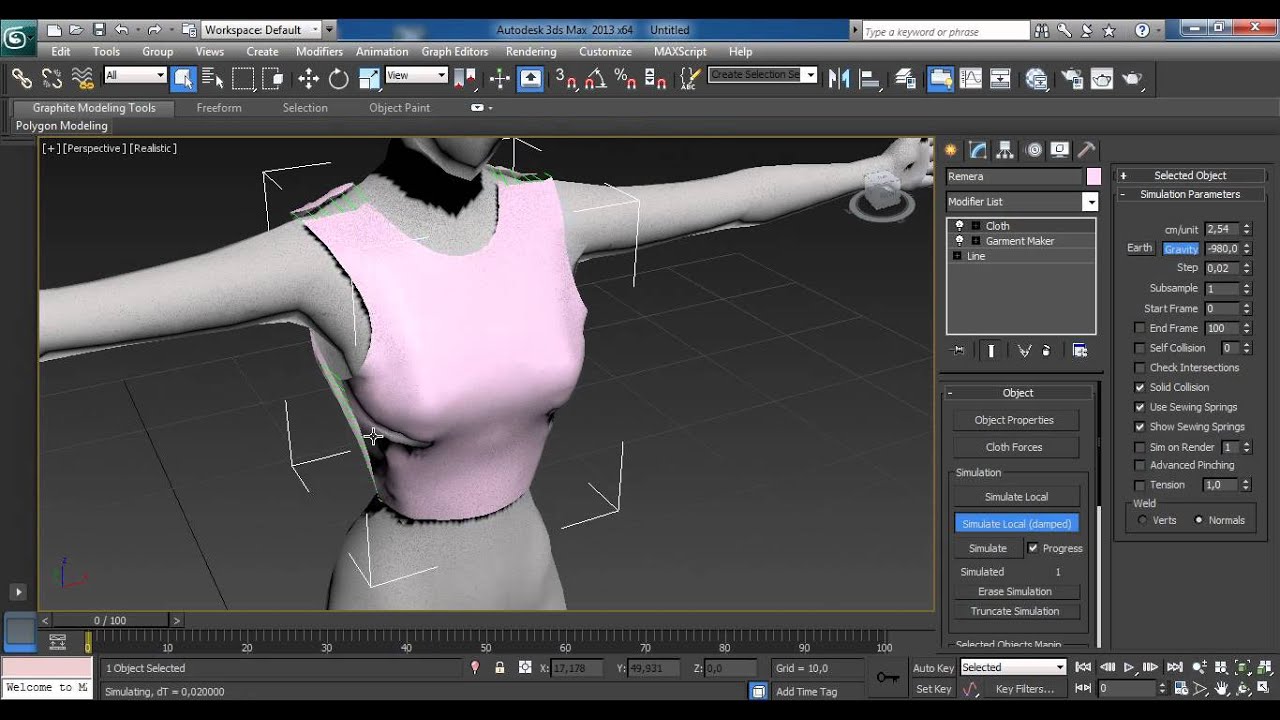This screenshot has height=720, width=1280.
Task: Click the Erase Simulation button
Action: point(1014,591)
